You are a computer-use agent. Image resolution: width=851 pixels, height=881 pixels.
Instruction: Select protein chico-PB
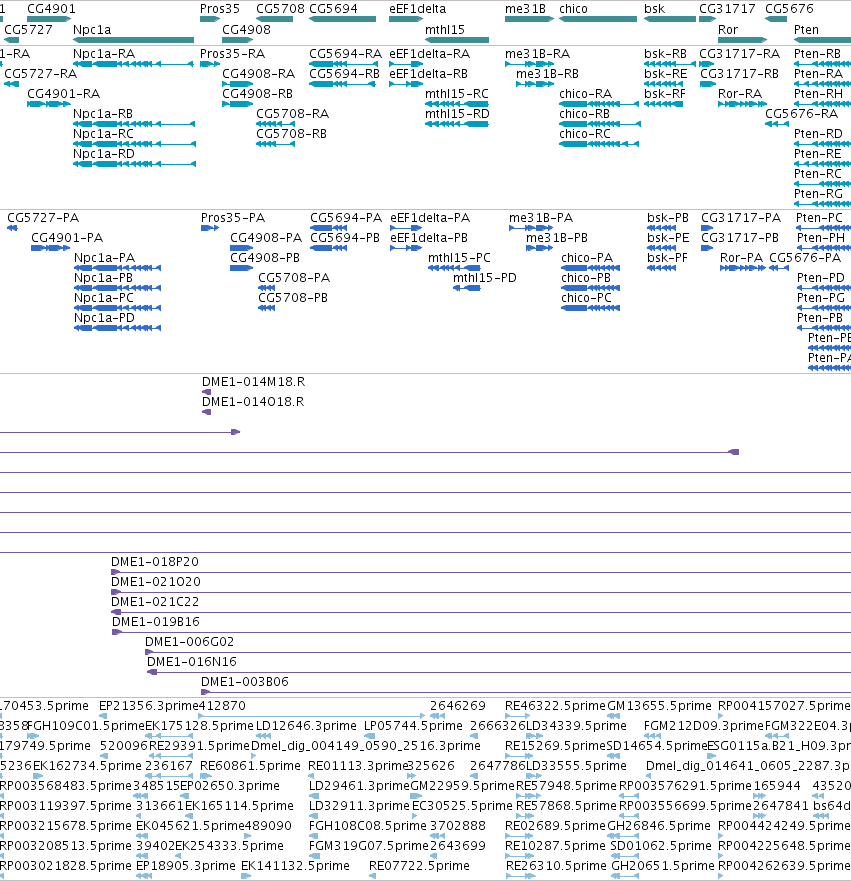(590, 288)
